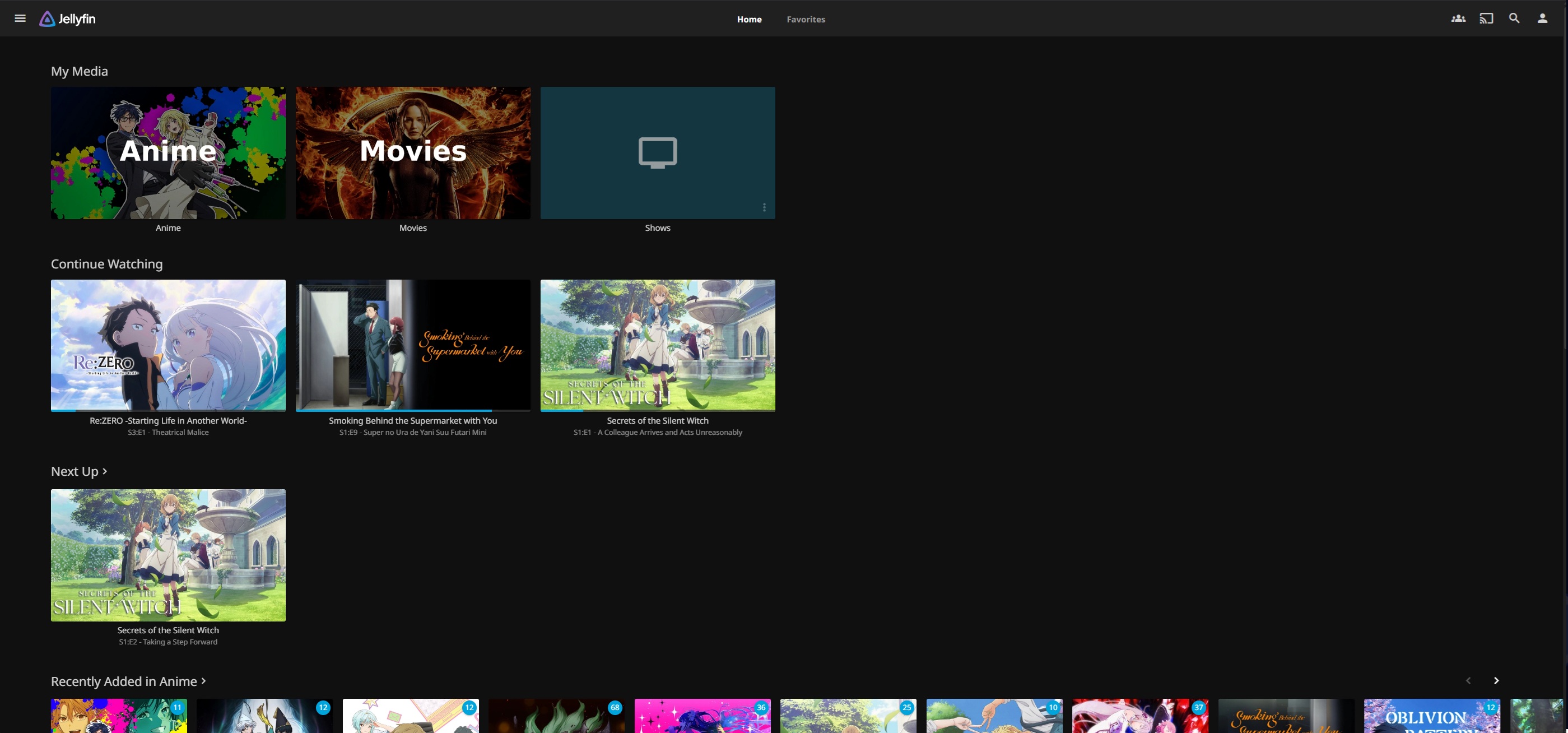This screenshot has height=733, width=1568.
Task: Click the 10 unplayed count badge
Action: [x=1053, y=707]
